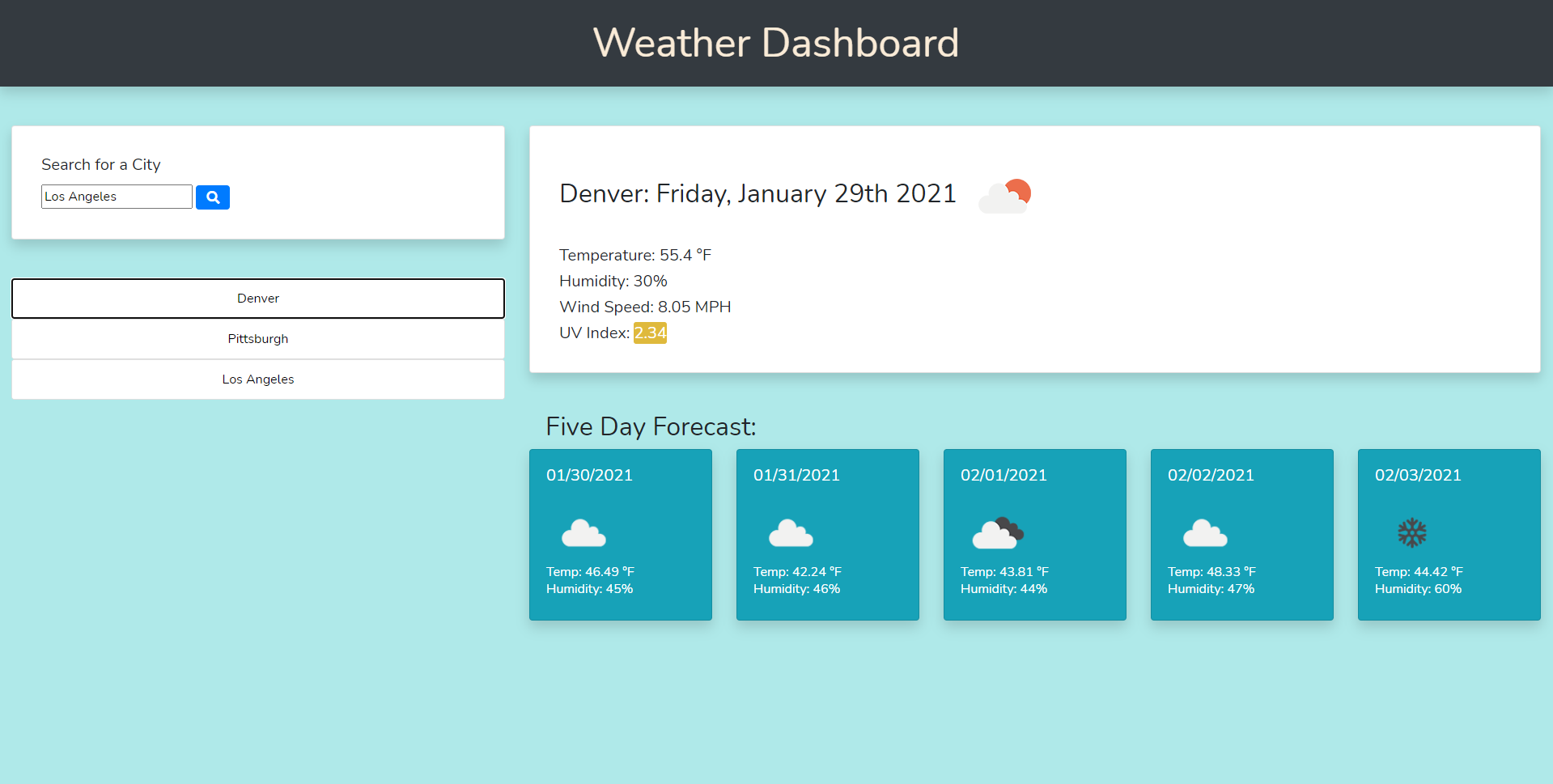Click the snowflake icon on the 02/03/2021 card
The height and width of the screenshot is (784, 1553).
click(1412, 532)
